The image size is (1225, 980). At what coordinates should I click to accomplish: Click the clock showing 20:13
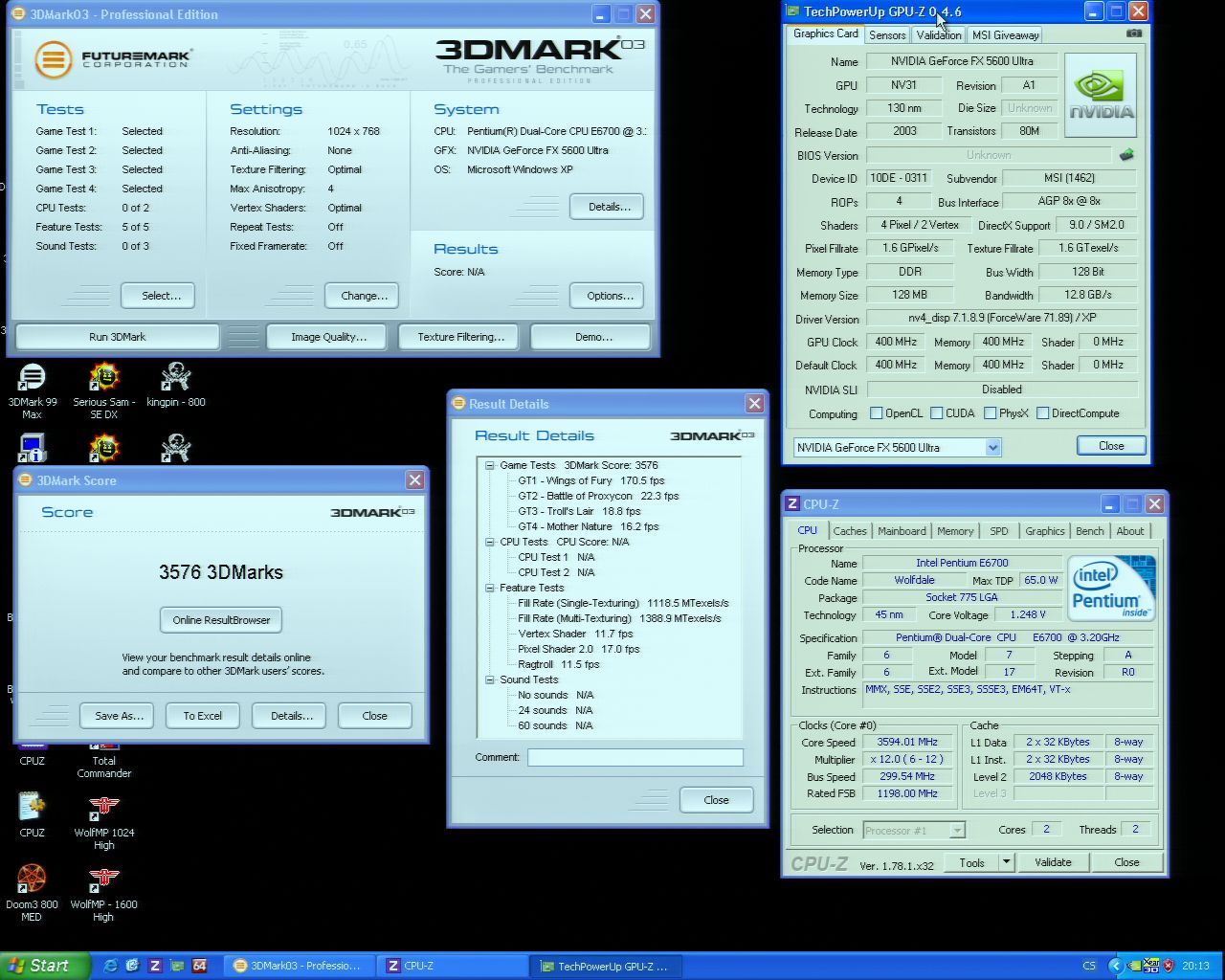point(1195,966)
